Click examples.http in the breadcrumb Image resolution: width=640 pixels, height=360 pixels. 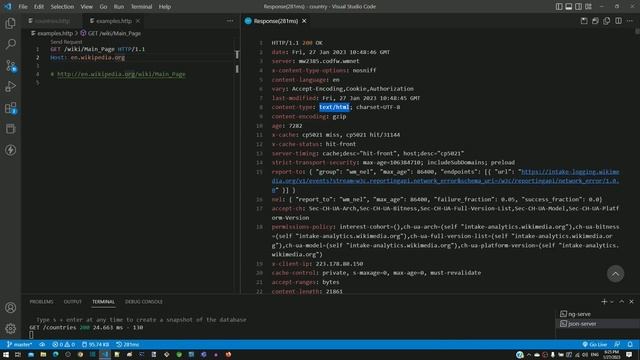click(55, 33)
